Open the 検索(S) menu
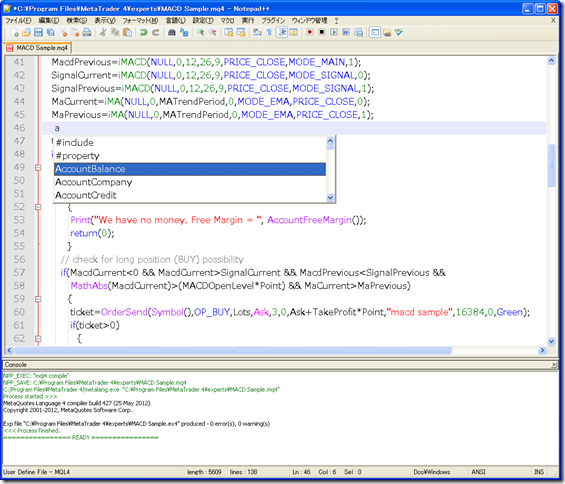The height and width of the screenshot is (484, 565). 77,21
